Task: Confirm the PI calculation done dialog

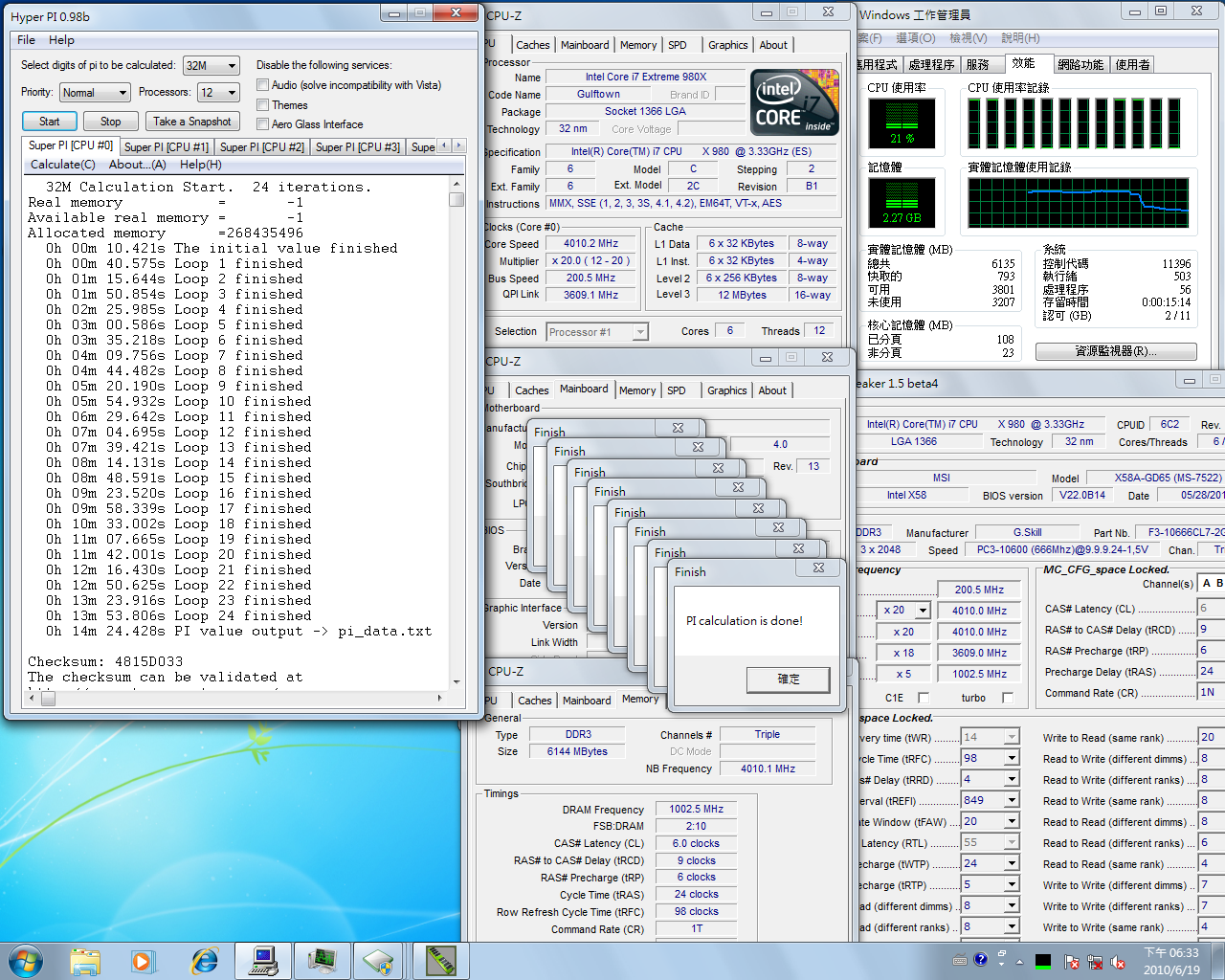Action: (789, 679)
